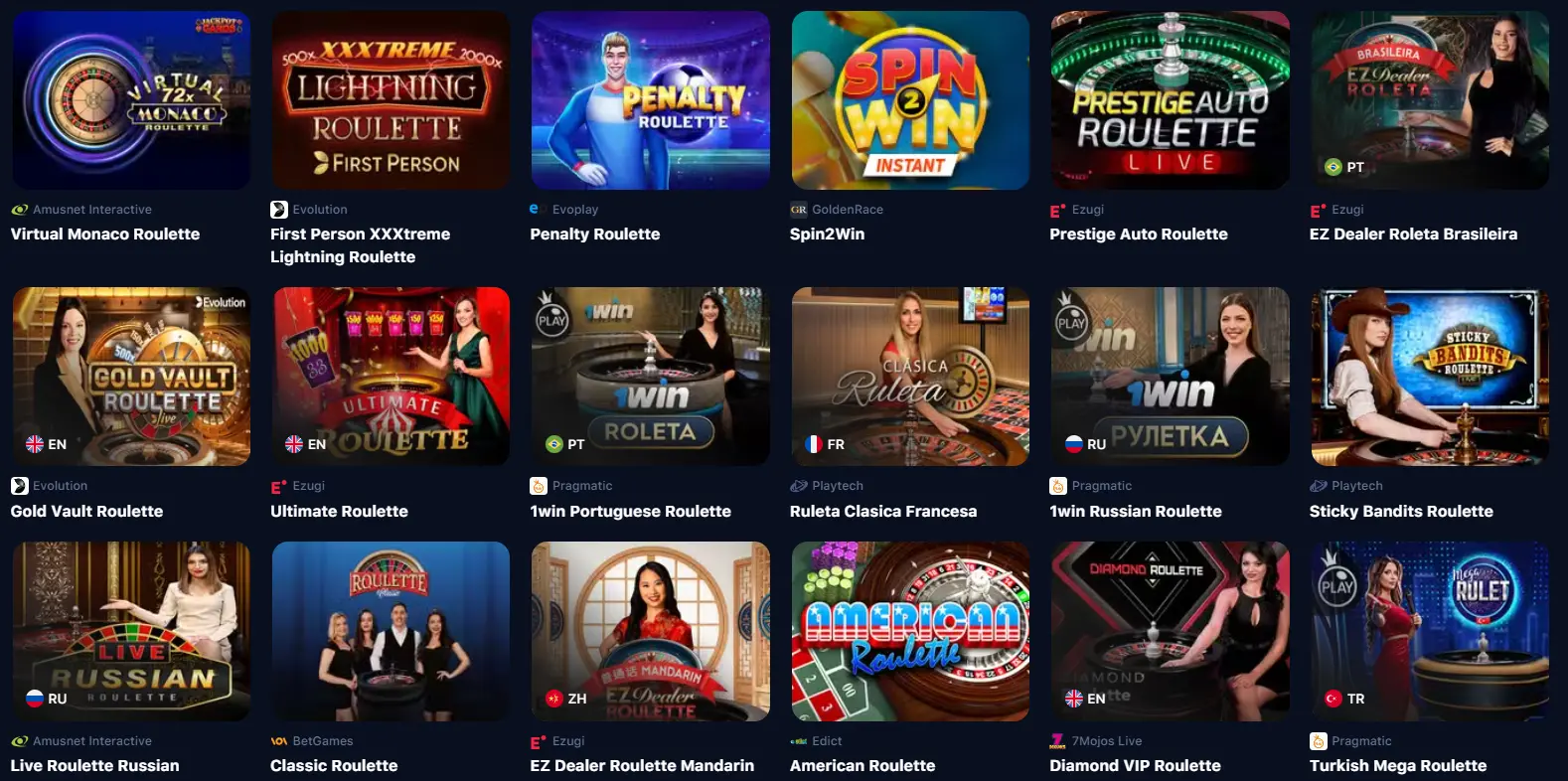Open the American Roulette game thumbnail
The image size is (1568, 781).
click(910, 631)
